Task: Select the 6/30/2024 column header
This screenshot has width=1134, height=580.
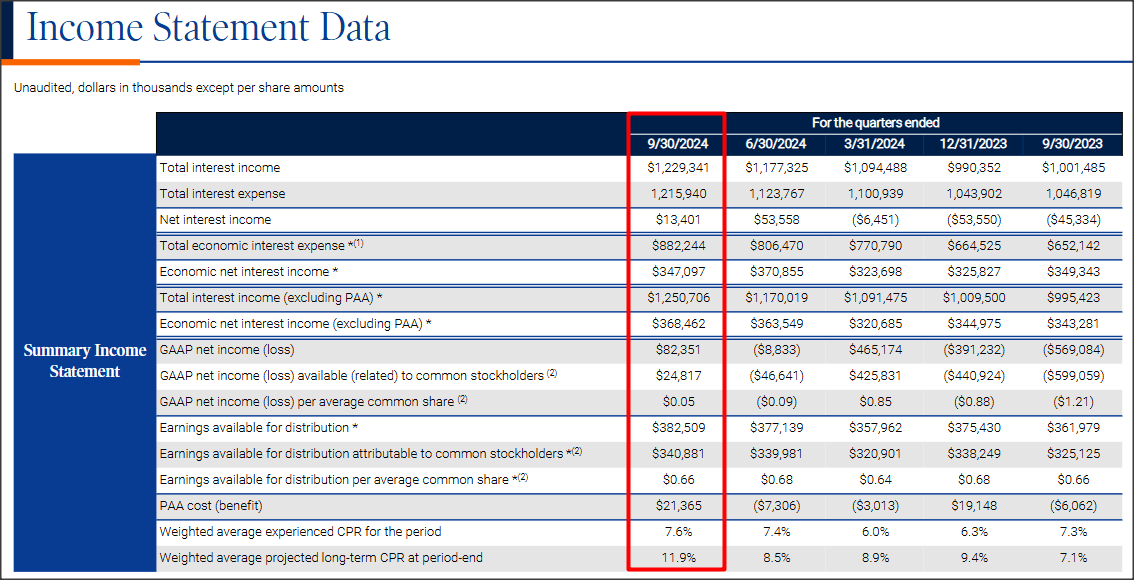Action: 776,143
